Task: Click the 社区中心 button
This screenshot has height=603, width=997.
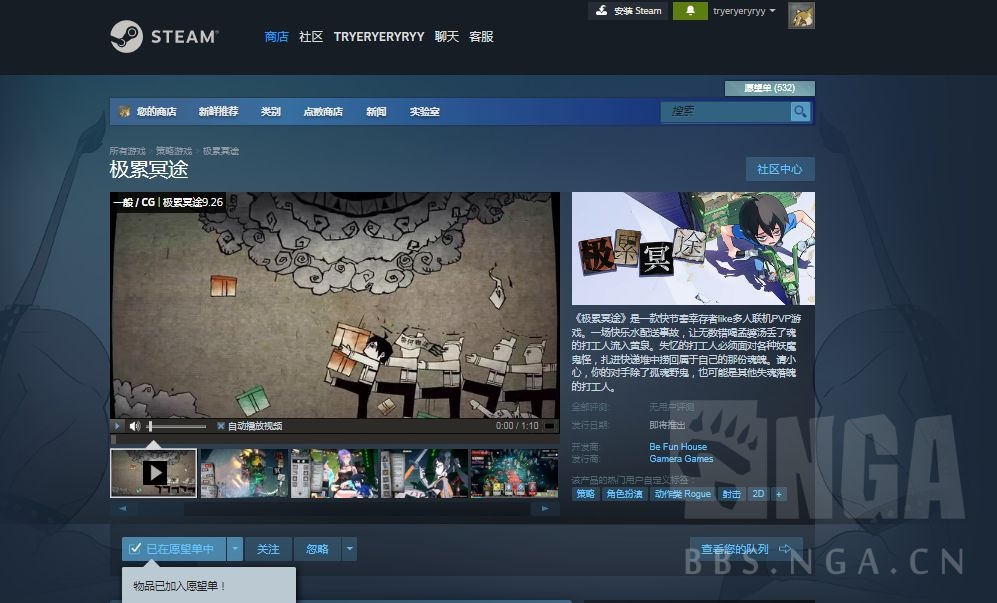Action: point(780,169)
